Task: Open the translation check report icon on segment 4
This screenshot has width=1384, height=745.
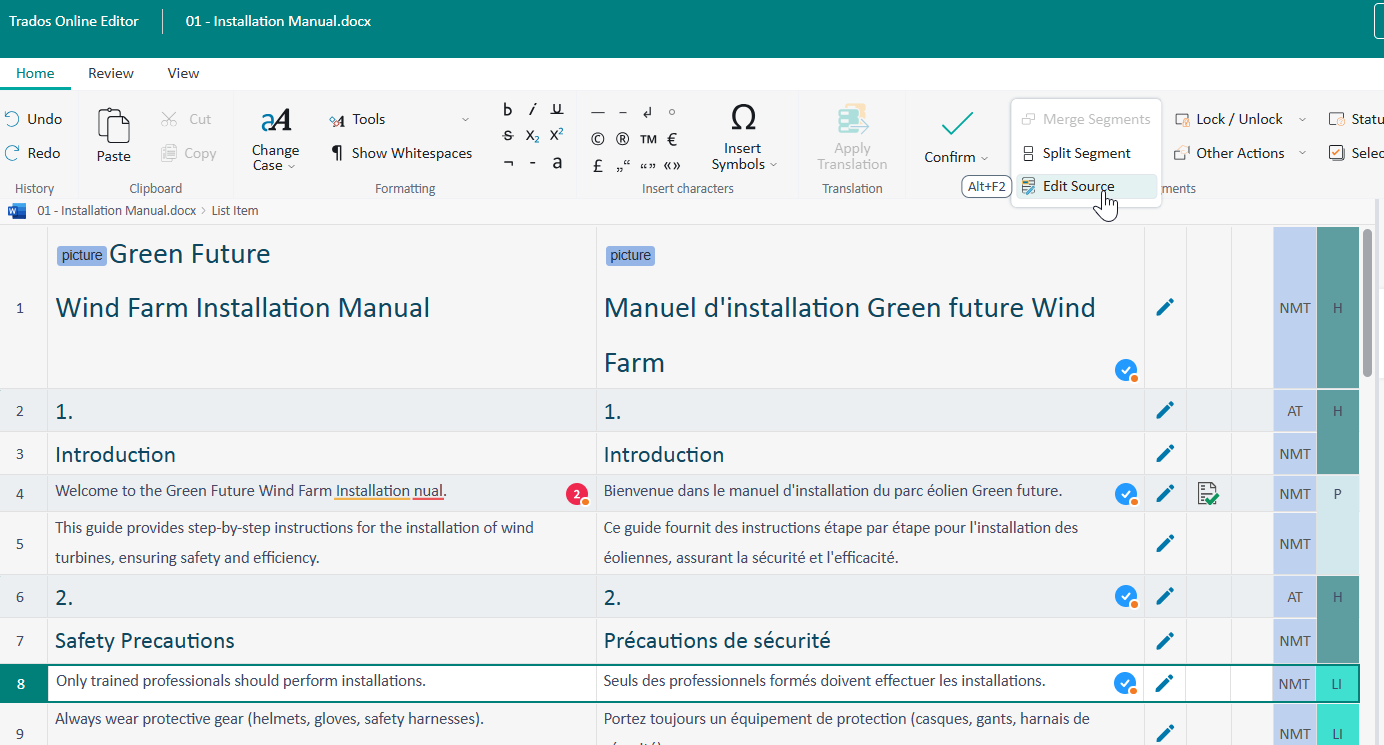Action: tap(1207, 492)
